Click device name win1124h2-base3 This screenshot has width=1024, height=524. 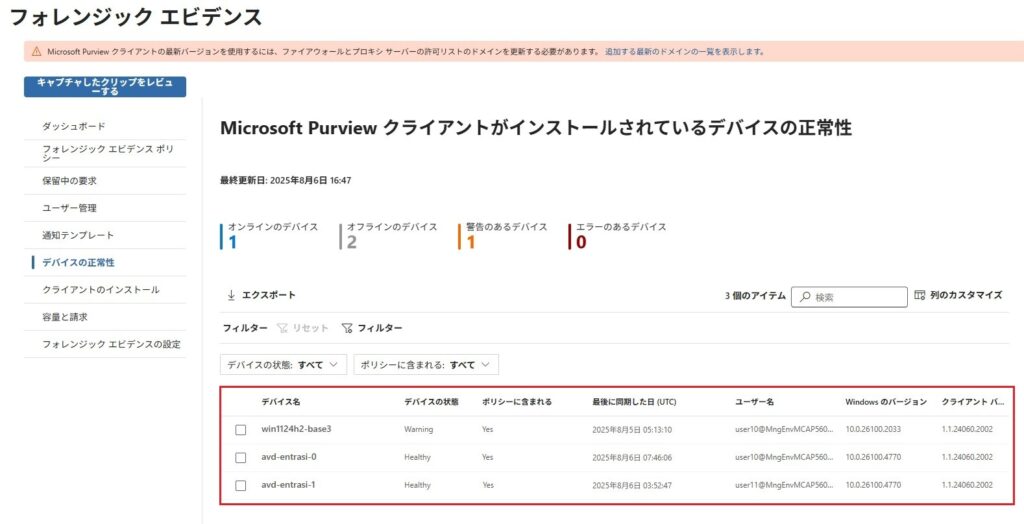point(296,429)
